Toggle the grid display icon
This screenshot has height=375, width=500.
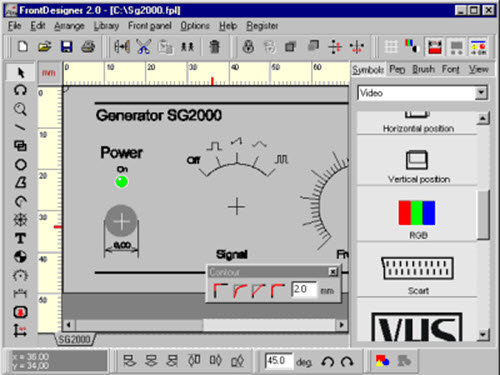click(x=391, y=47)
